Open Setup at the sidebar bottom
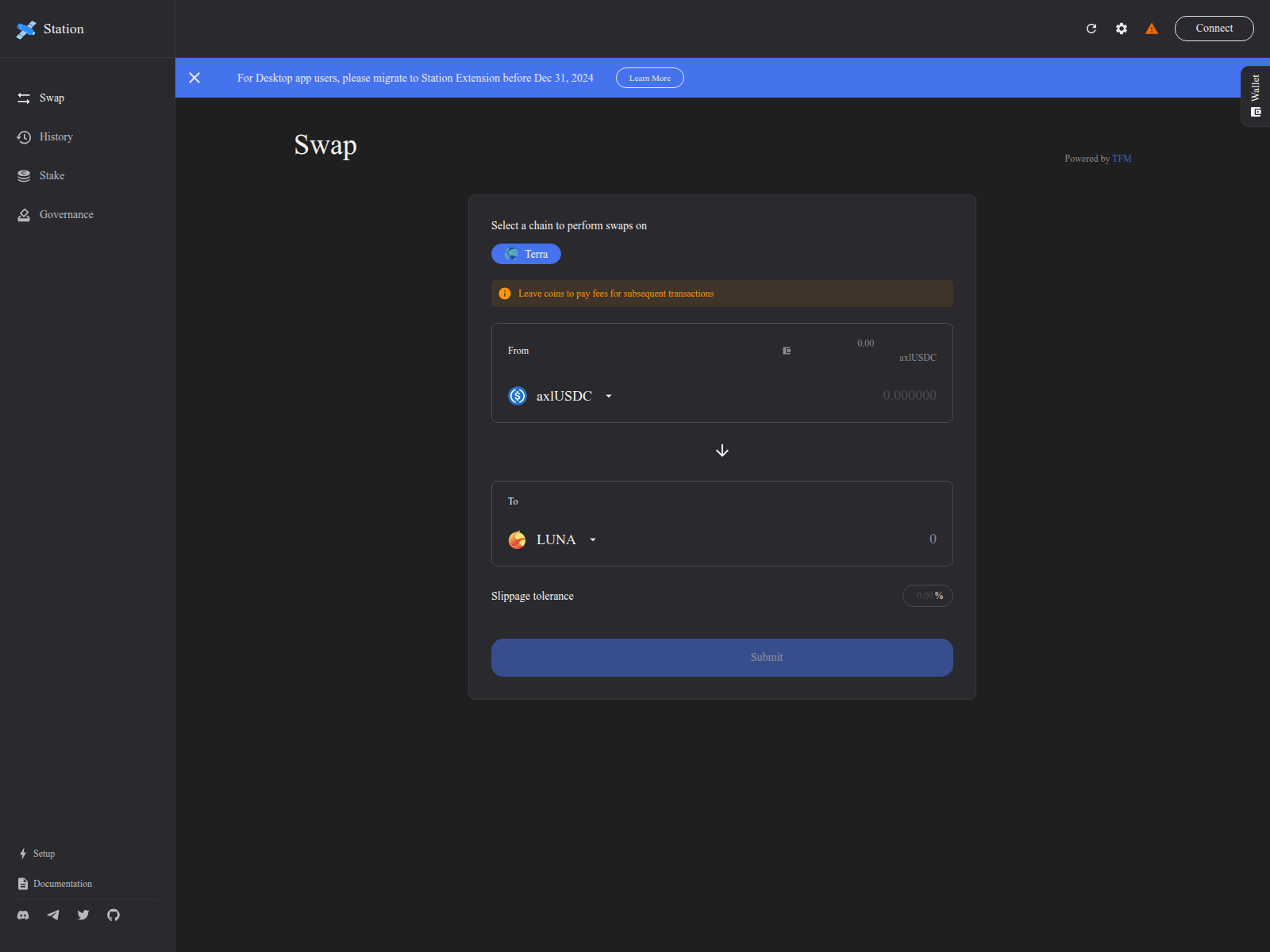 click(37, 854)
